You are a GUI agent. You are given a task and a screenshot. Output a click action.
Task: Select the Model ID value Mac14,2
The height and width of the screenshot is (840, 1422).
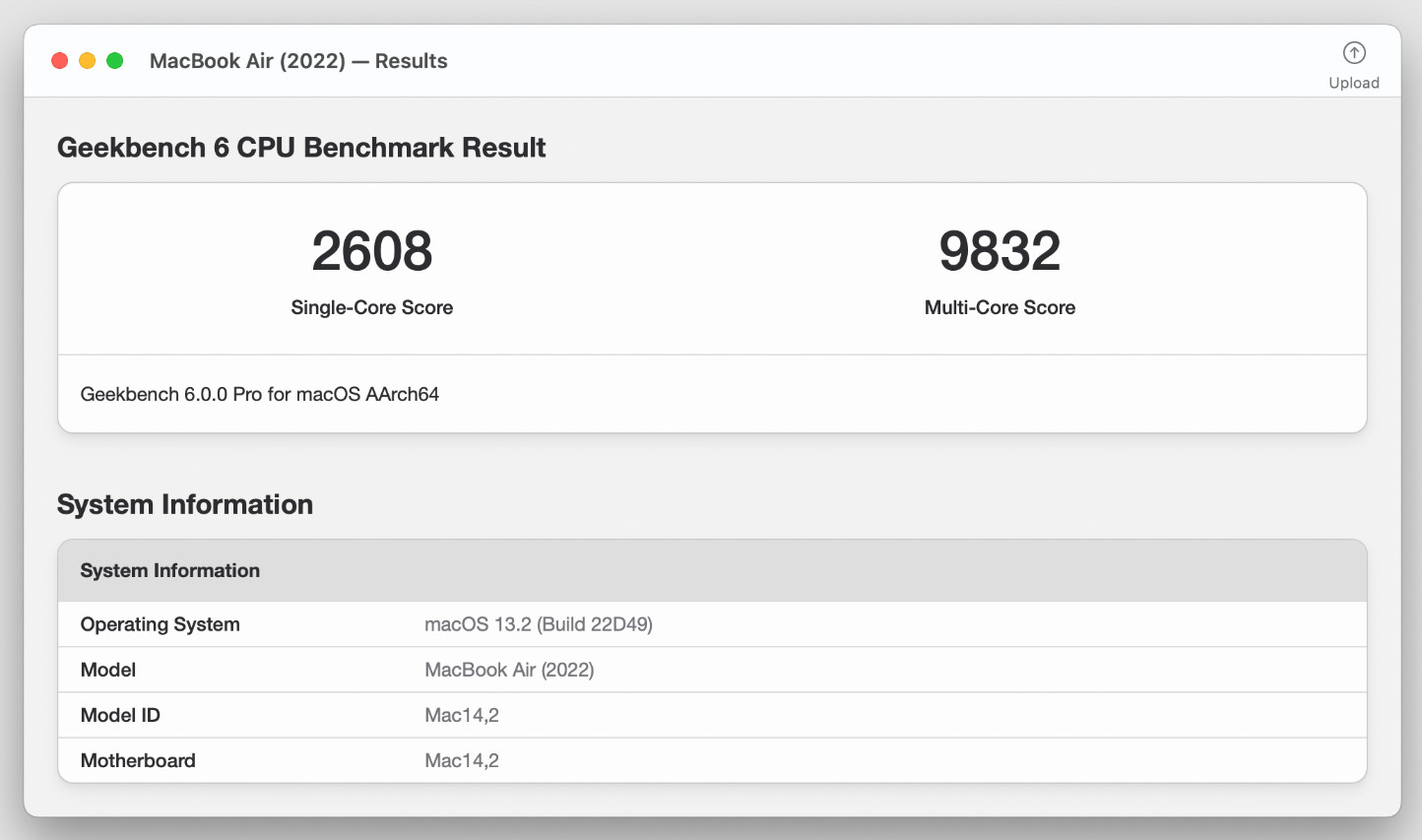(462, 715)
